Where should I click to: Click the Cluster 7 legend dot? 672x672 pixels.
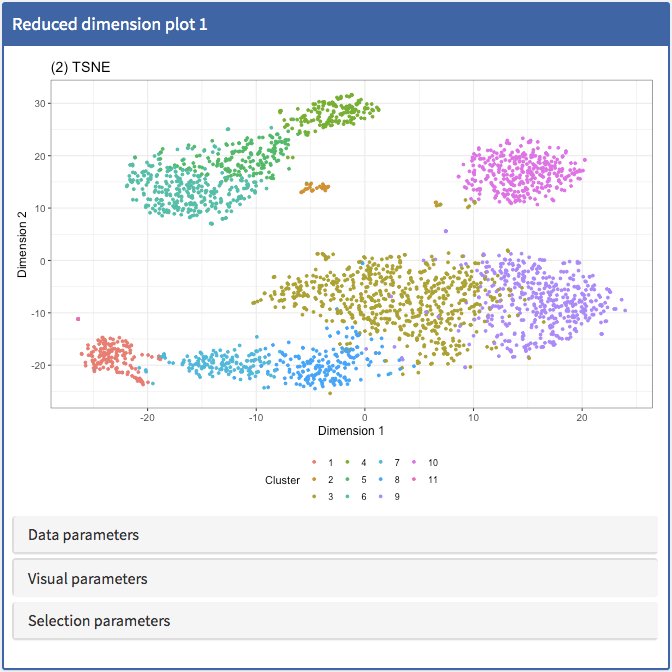click(x=381, y=463)
